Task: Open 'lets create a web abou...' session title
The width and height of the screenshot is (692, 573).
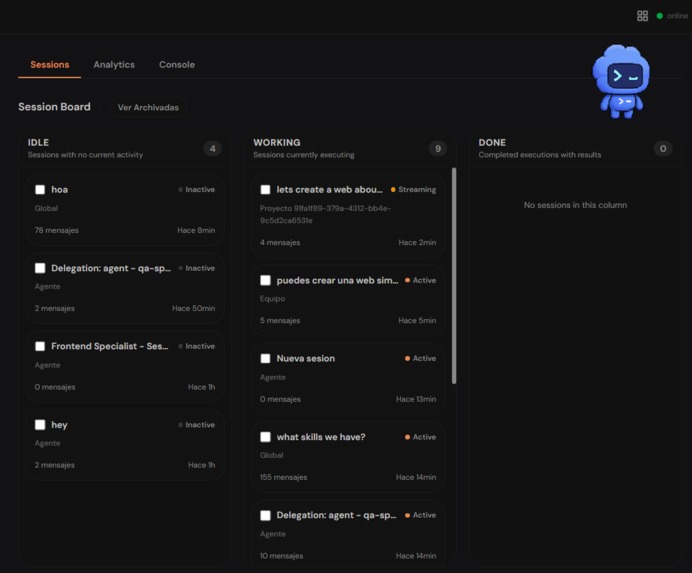Action: click(329, 189)
